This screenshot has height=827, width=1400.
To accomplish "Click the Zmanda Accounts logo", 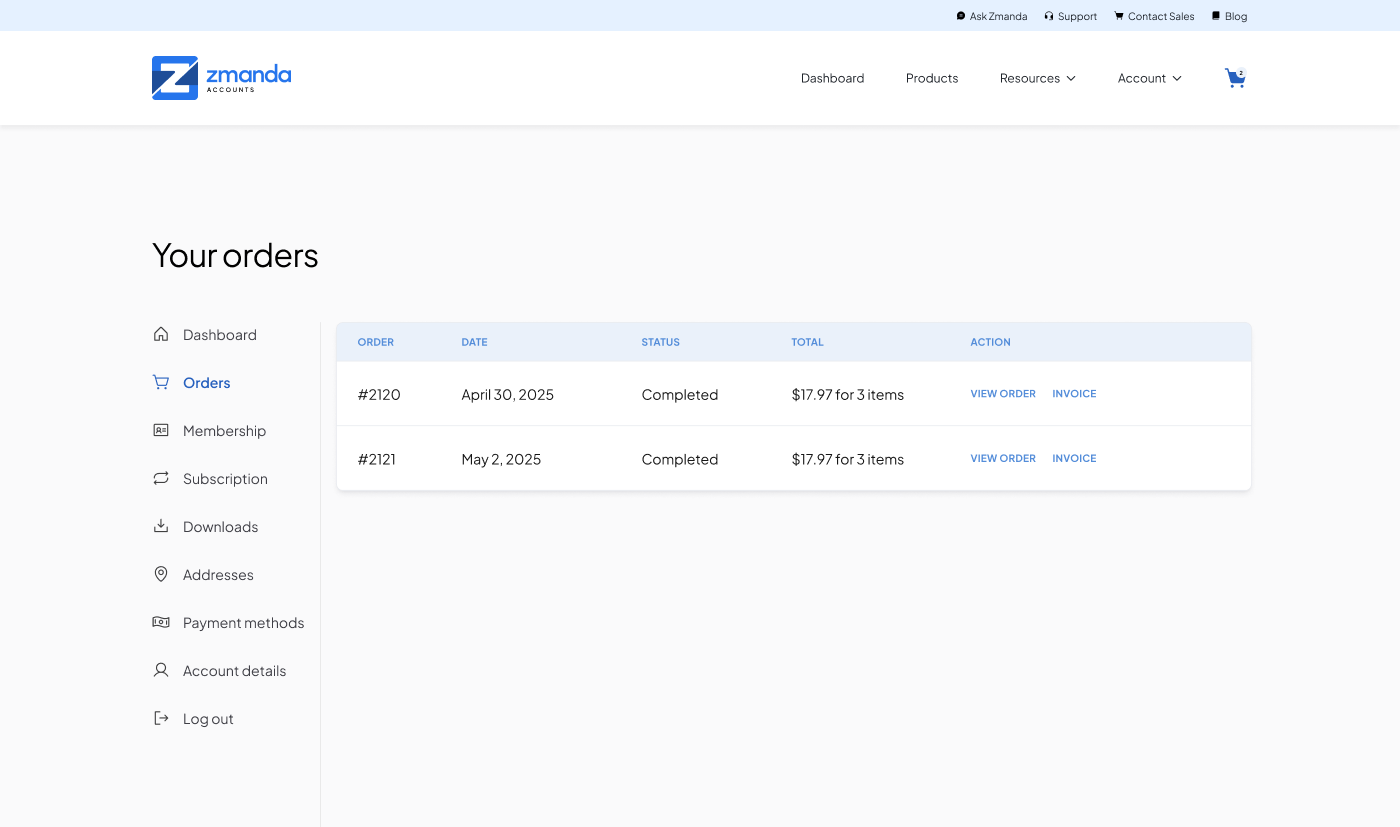I will [221, 78].
